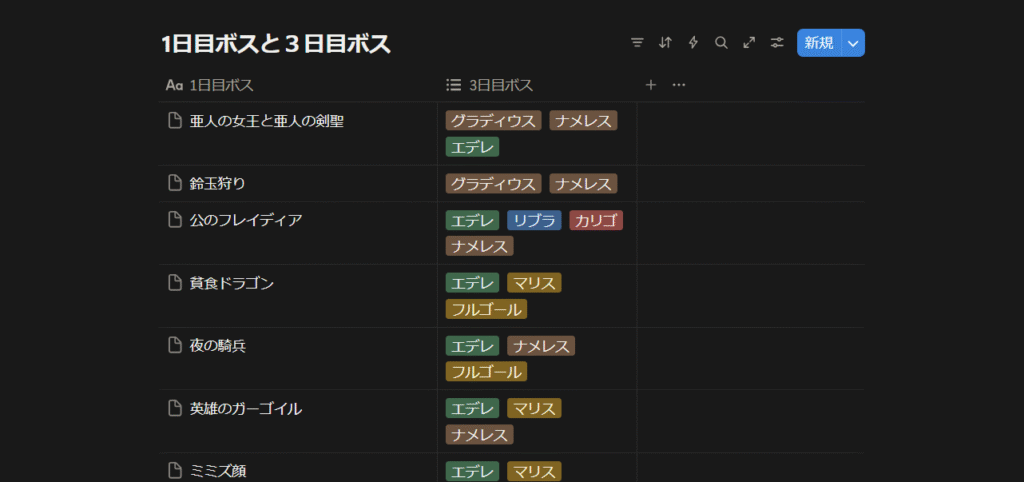This screenshot has height=482, width=1024.
Task: Click the blue リブラ tag
Action: click(534, 221)
